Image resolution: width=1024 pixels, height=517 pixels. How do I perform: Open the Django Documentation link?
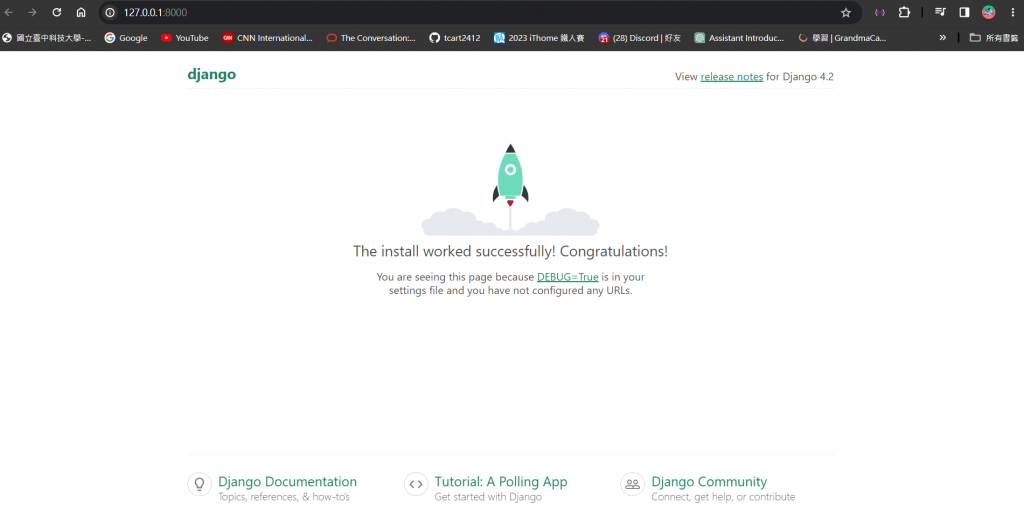pyautogui.click(x=287, y=482)
